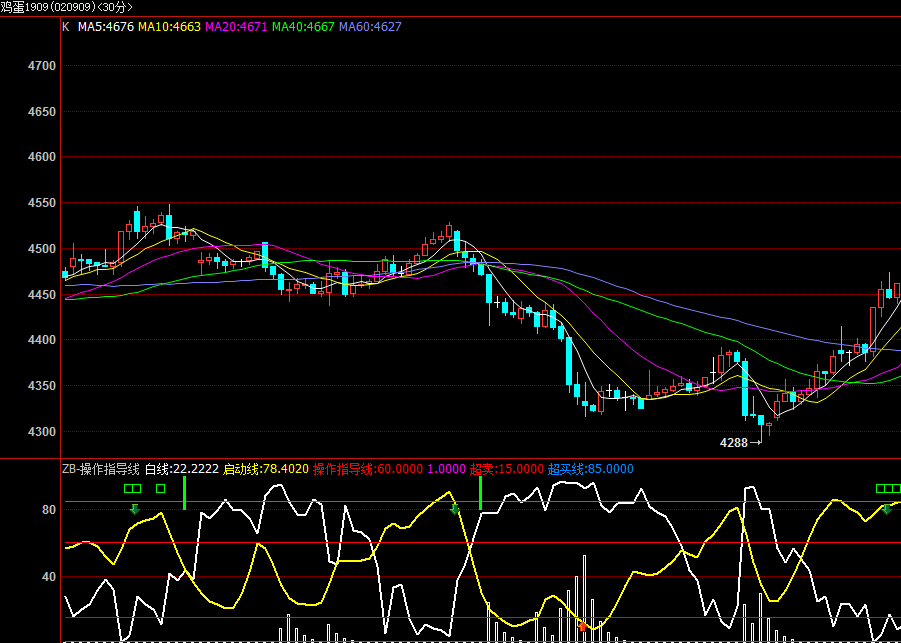Select the MA60:4627 blue legend label
The width and height of the screenshot is (901, 643).
pos(370,26)
